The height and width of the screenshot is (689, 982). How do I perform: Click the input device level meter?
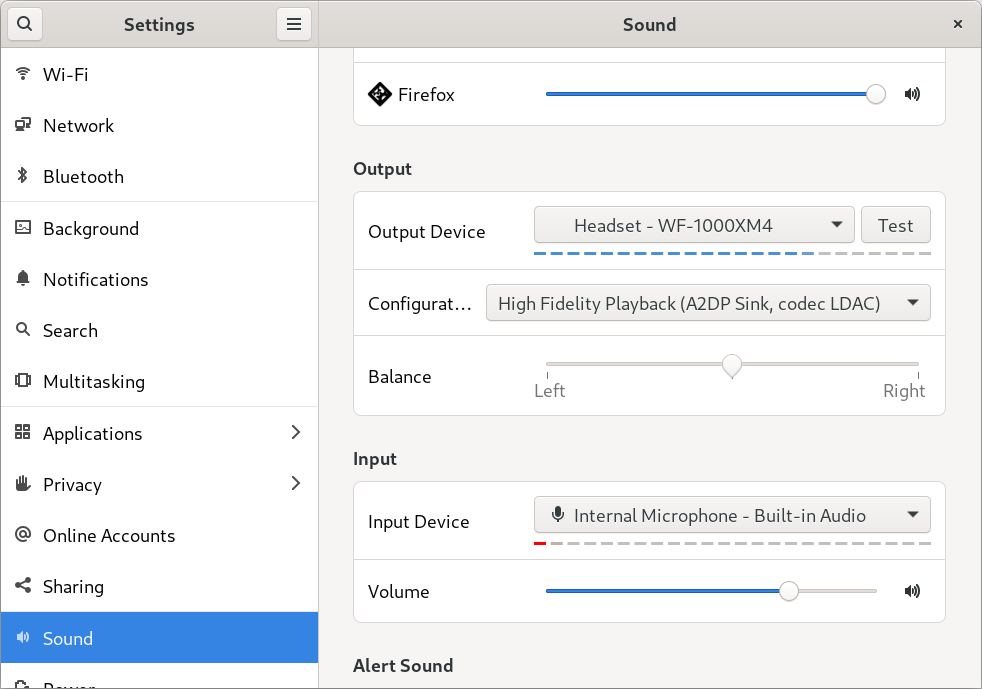(732, 543)
